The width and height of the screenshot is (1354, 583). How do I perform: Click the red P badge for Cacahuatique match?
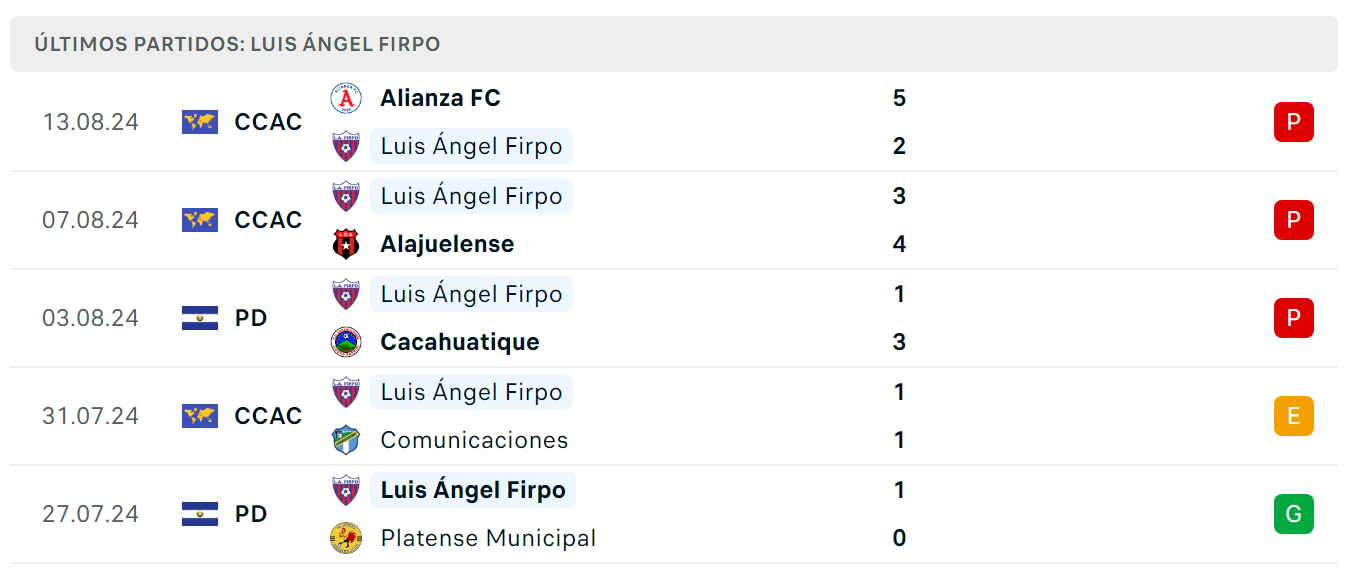1293,318
